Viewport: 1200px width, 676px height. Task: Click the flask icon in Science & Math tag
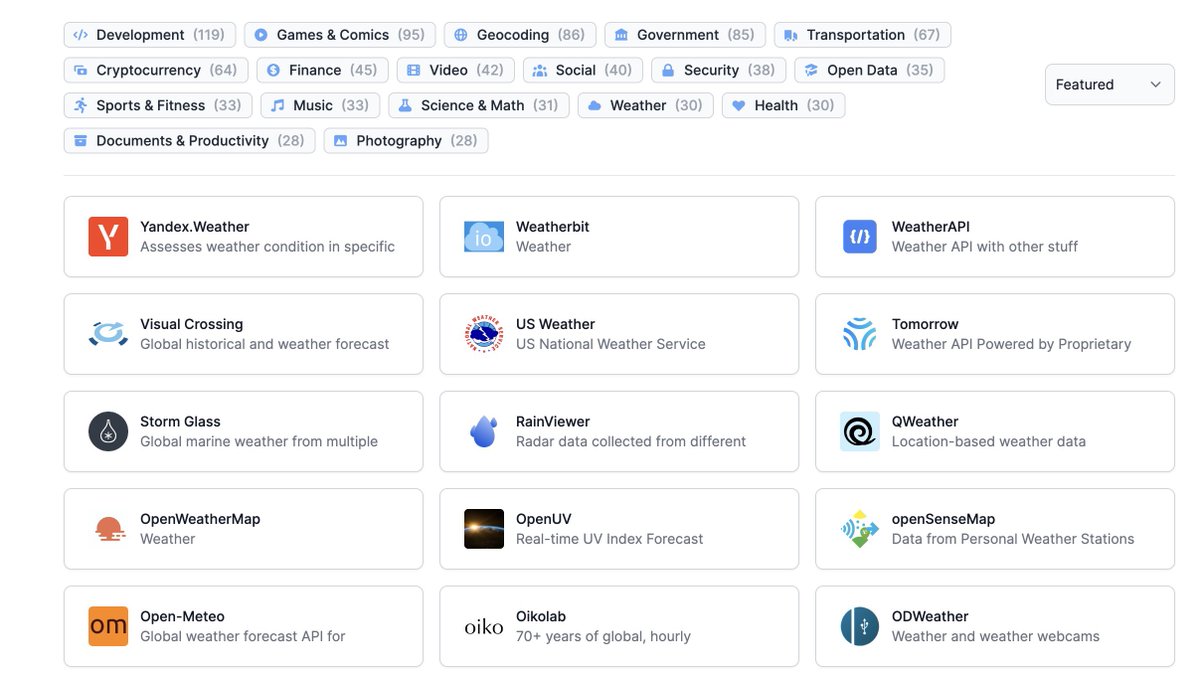(405, 105)
